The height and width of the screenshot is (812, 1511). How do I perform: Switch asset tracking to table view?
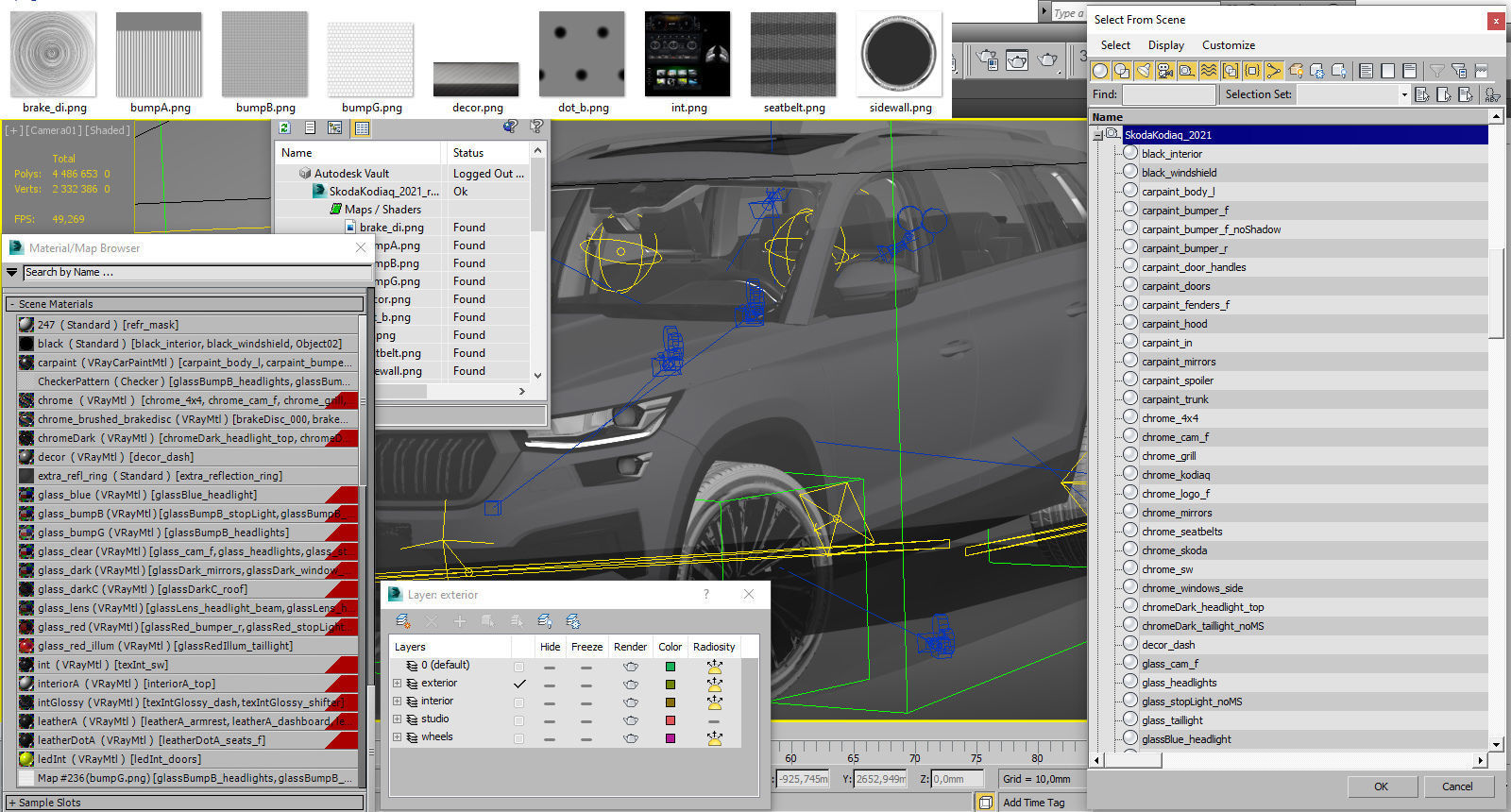pos(362,127)
